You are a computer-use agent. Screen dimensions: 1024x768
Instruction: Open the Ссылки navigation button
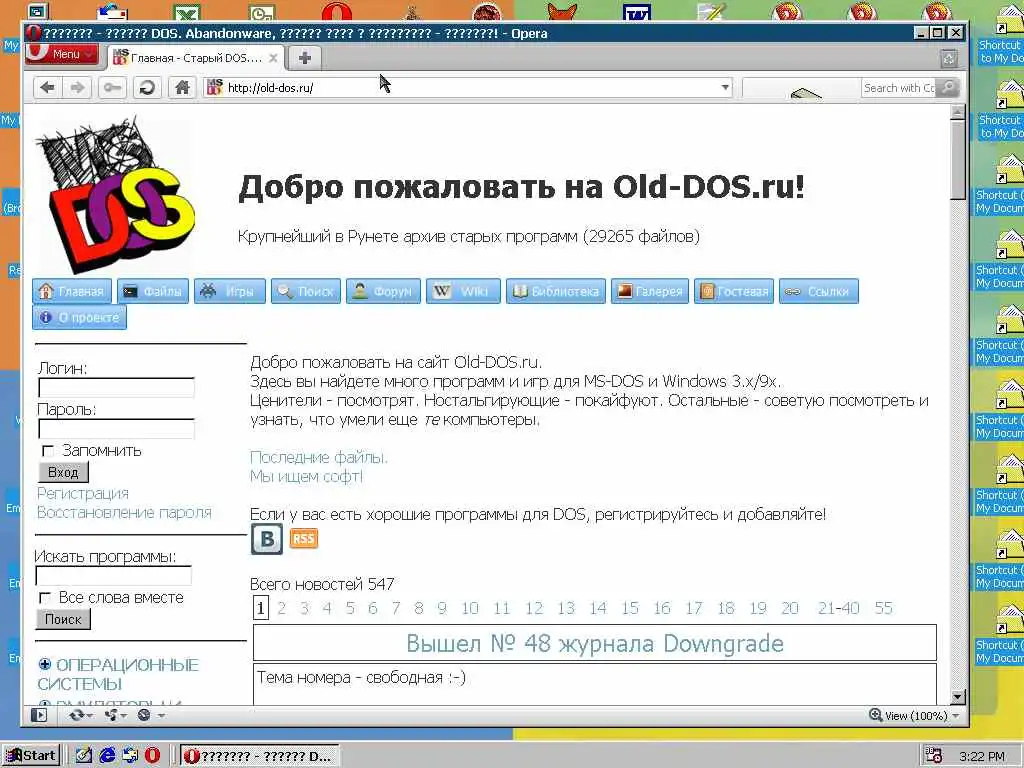(x=819, y=291)
